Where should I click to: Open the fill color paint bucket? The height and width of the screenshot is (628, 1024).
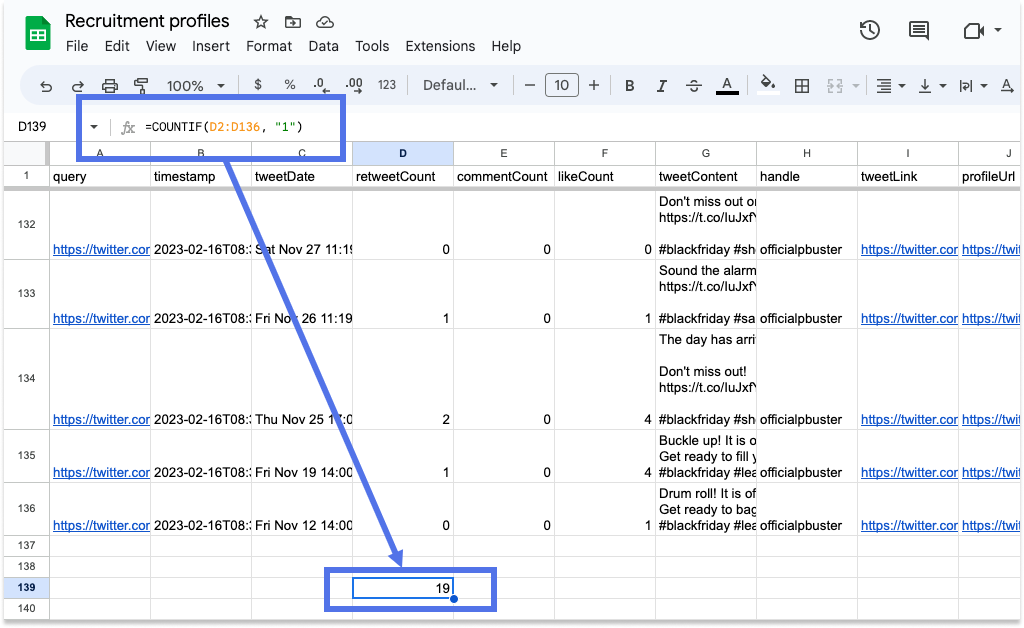(768, 85)
